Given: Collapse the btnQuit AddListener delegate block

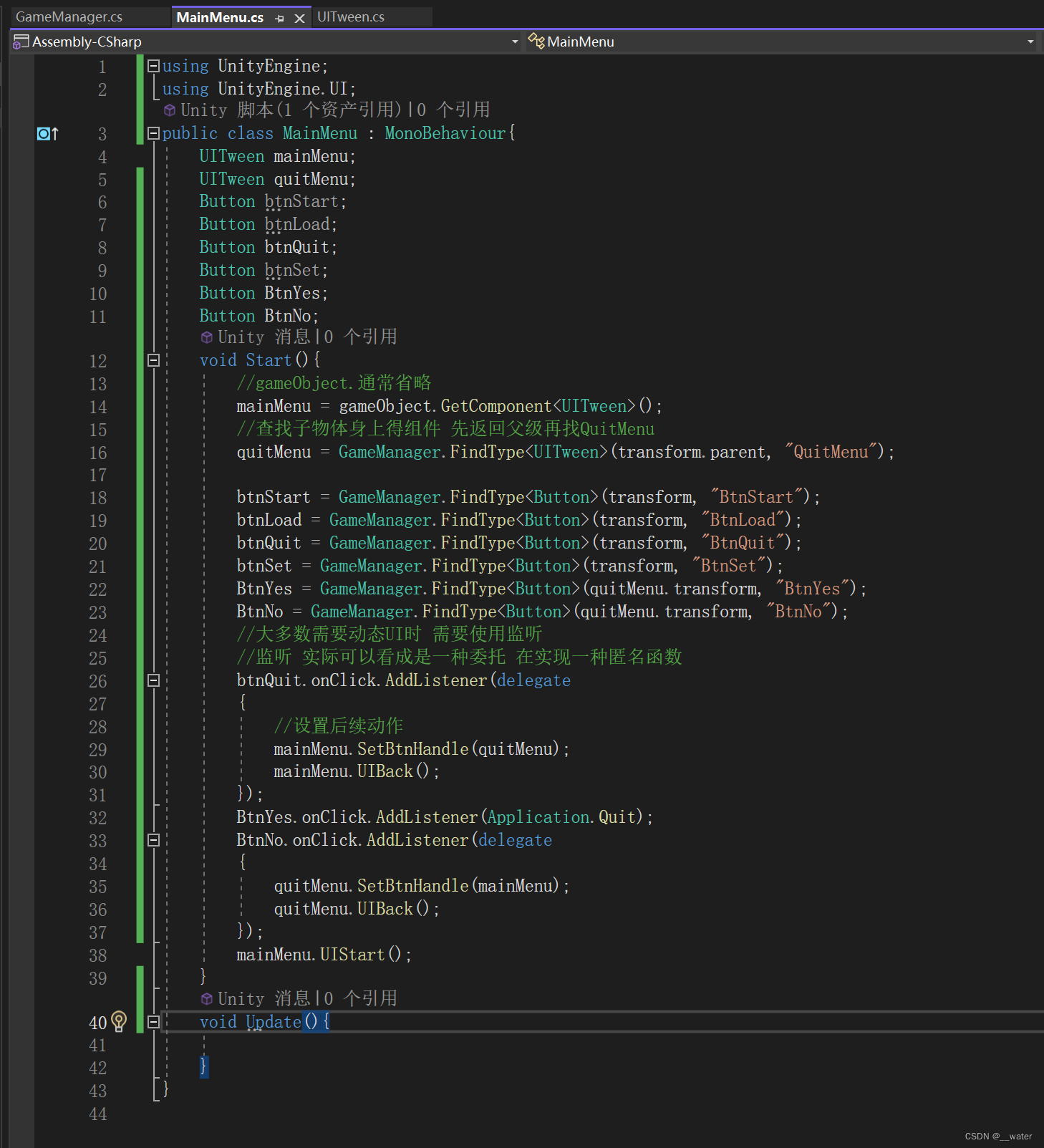Looking at the screenshot, I should coord(153,680).
